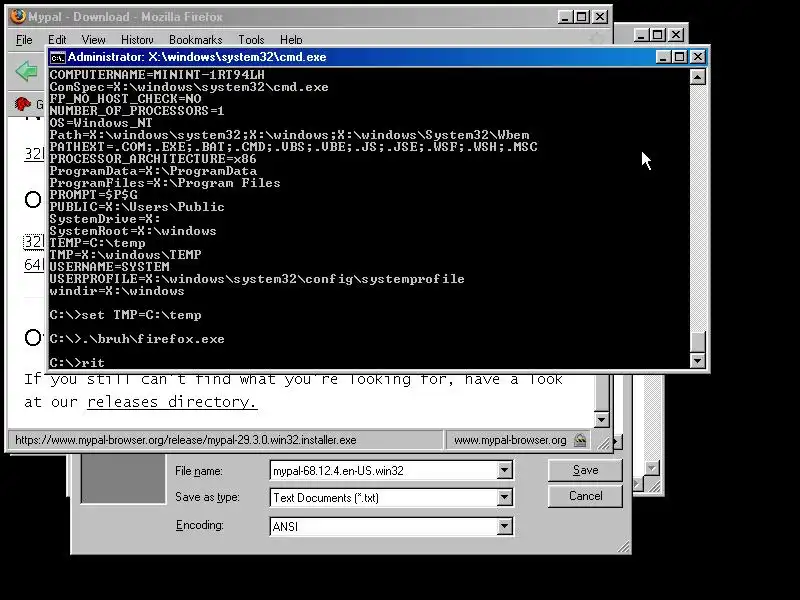Click the 'Encoding:' label in Save dialog
Screen dimensions: 800x600
point(199,525)
